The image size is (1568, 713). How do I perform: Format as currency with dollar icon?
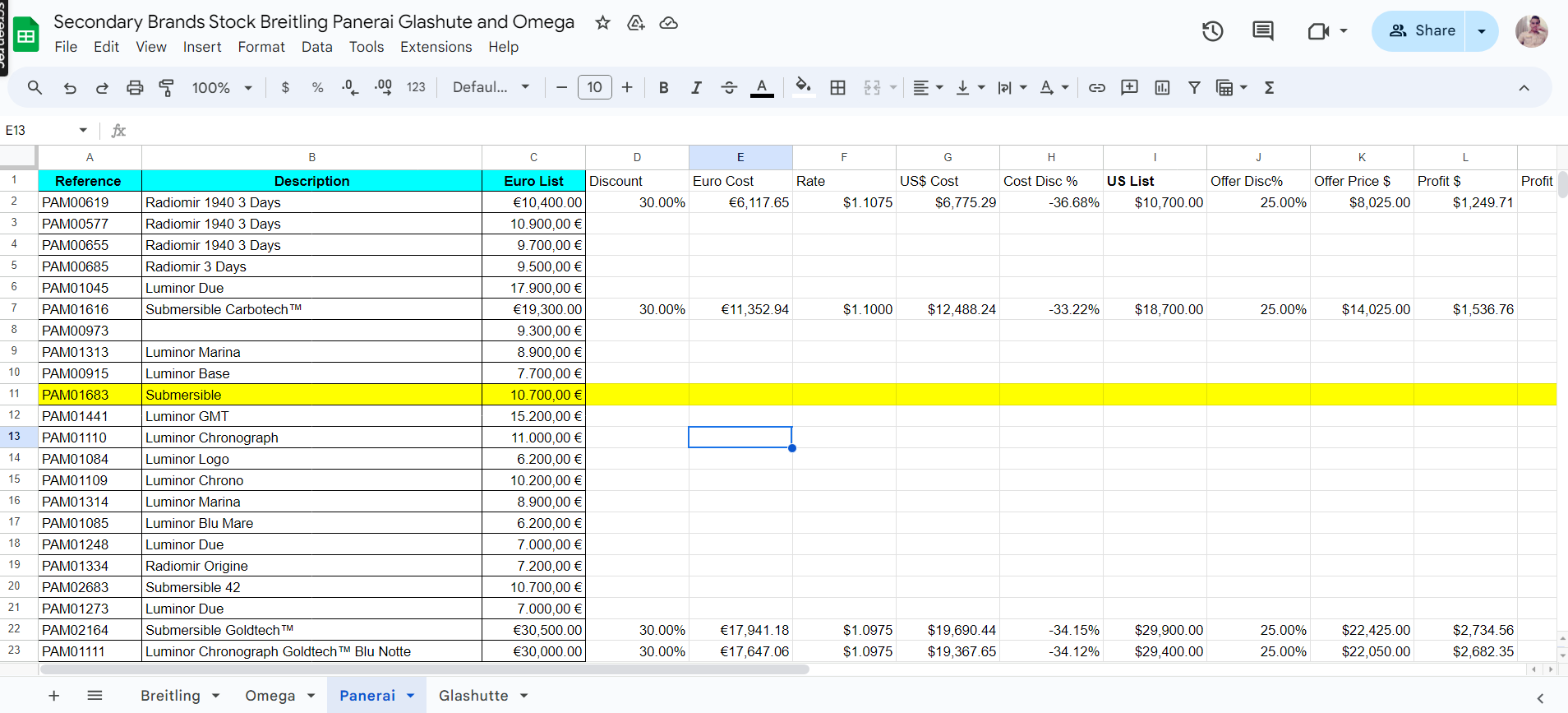click(285, 87)
